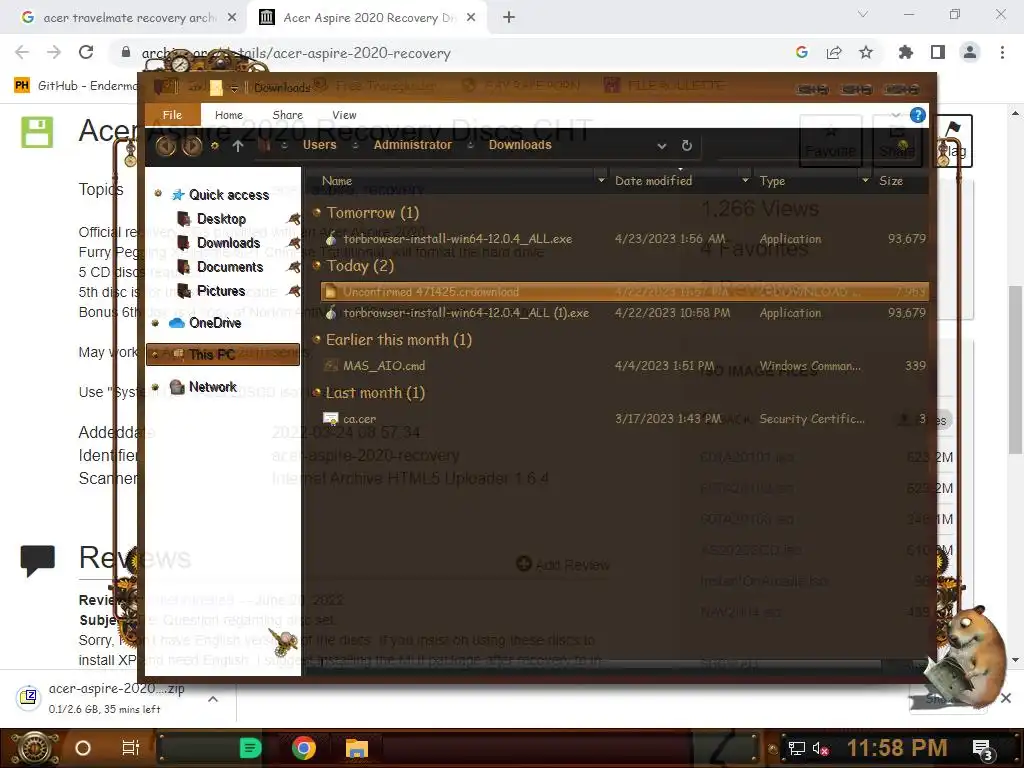1024x768 pixels.
Task: Open a new Chrome tab
Action: 509,18
